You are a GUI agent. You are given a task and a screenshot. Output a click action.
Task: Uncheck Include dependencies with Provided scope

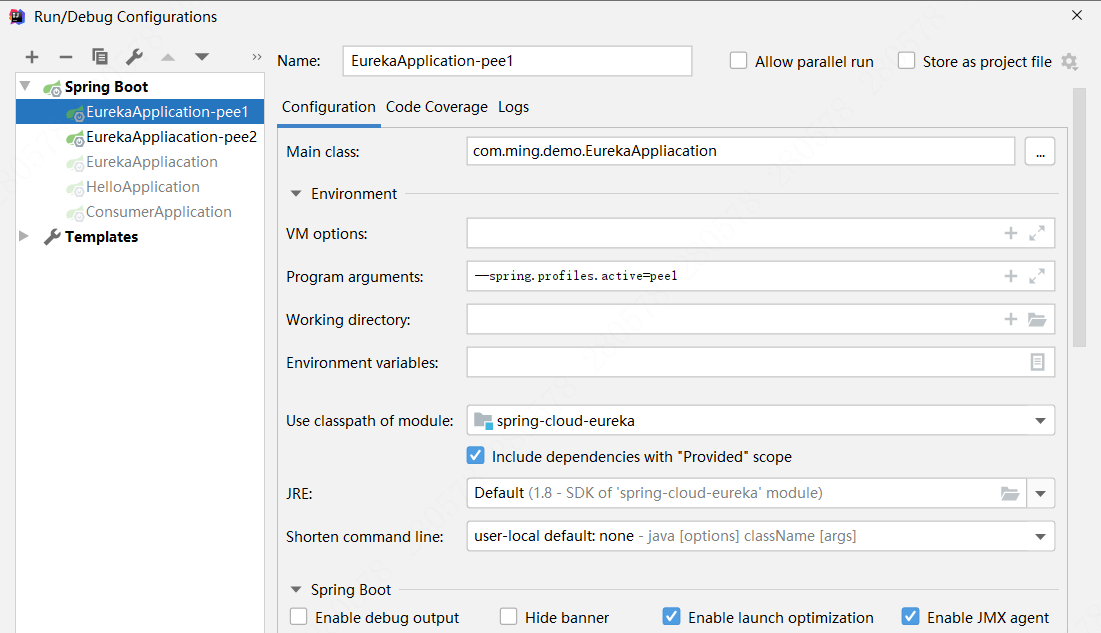click(x=475, y=456)
